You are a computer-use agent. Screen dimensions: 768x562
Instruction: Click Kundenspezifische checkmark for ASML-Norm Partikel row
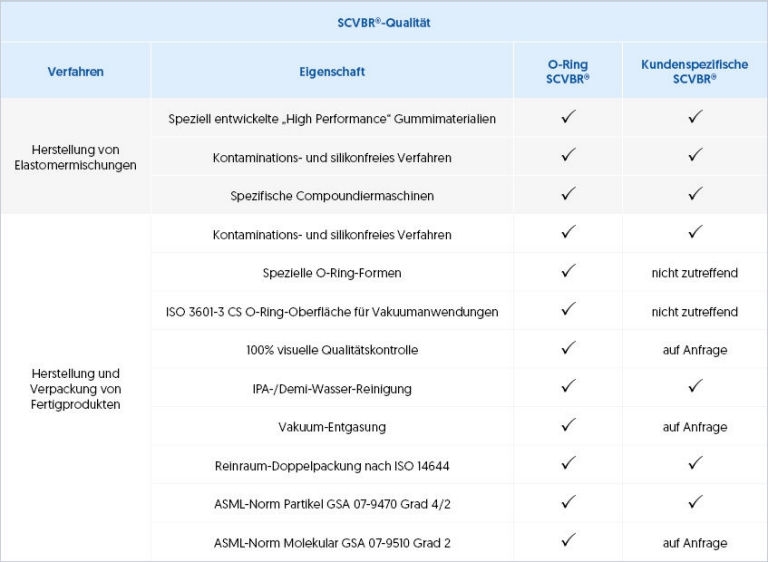click(x=695, y=502)
